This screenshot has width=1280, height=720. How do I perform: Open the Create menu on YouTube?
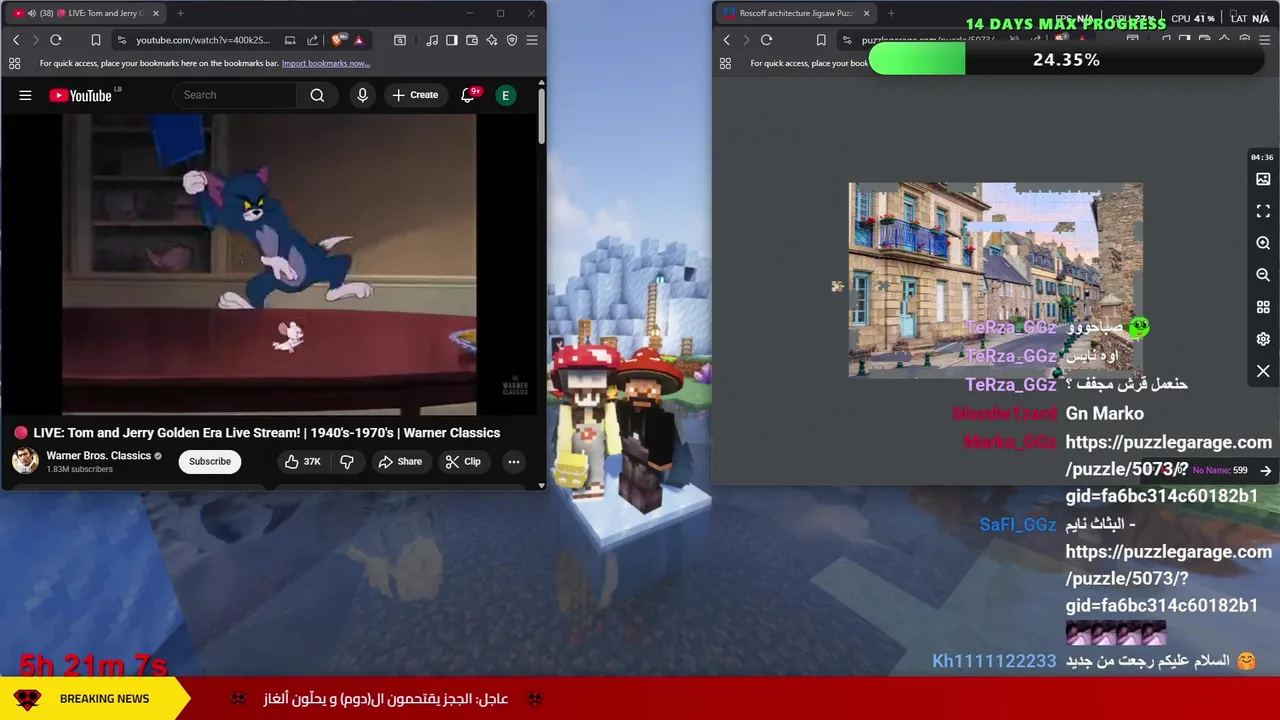tap(415, 95)
